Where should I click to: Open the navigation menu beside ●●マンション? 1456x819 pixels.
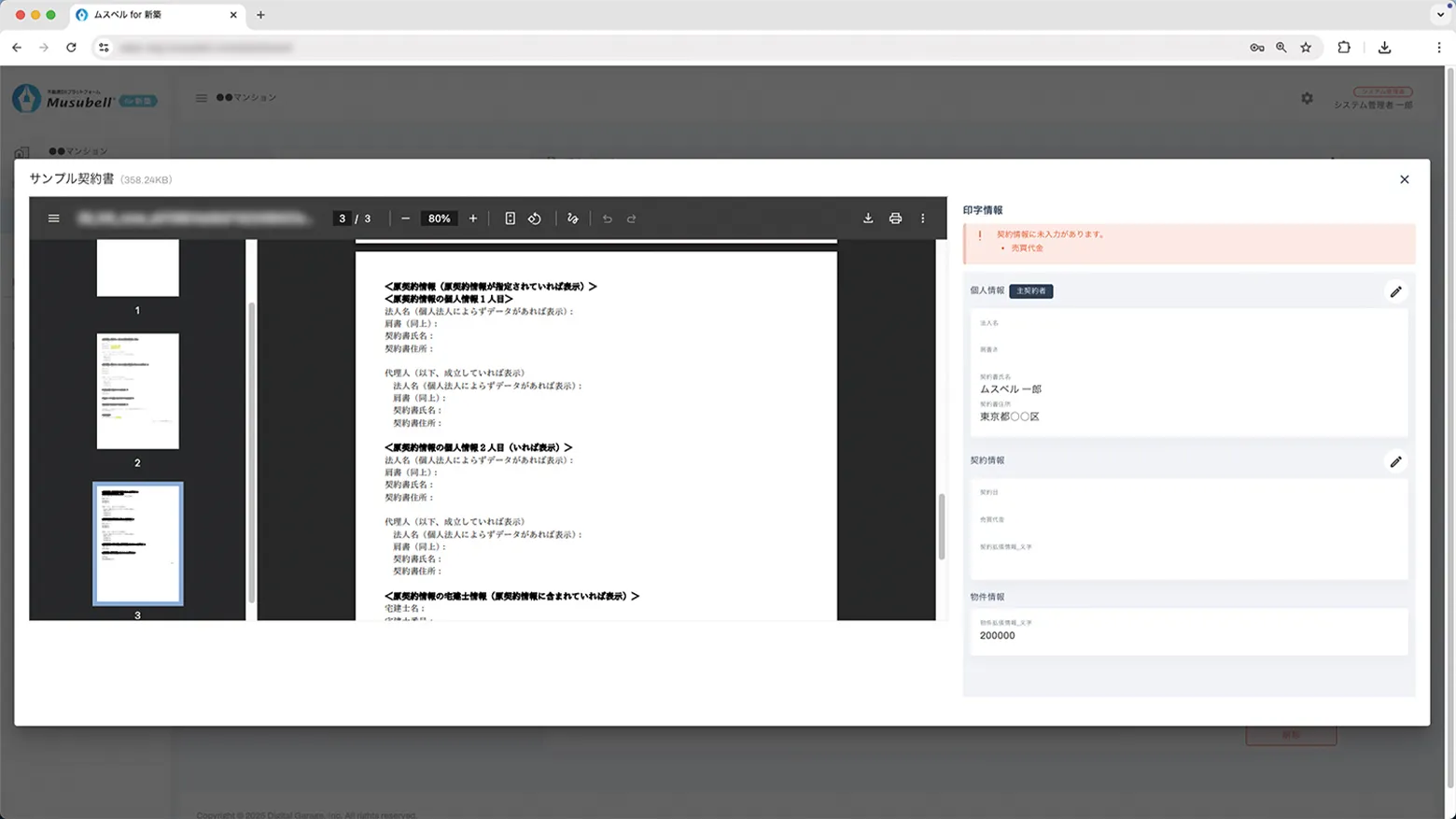(x=202, y=97)
